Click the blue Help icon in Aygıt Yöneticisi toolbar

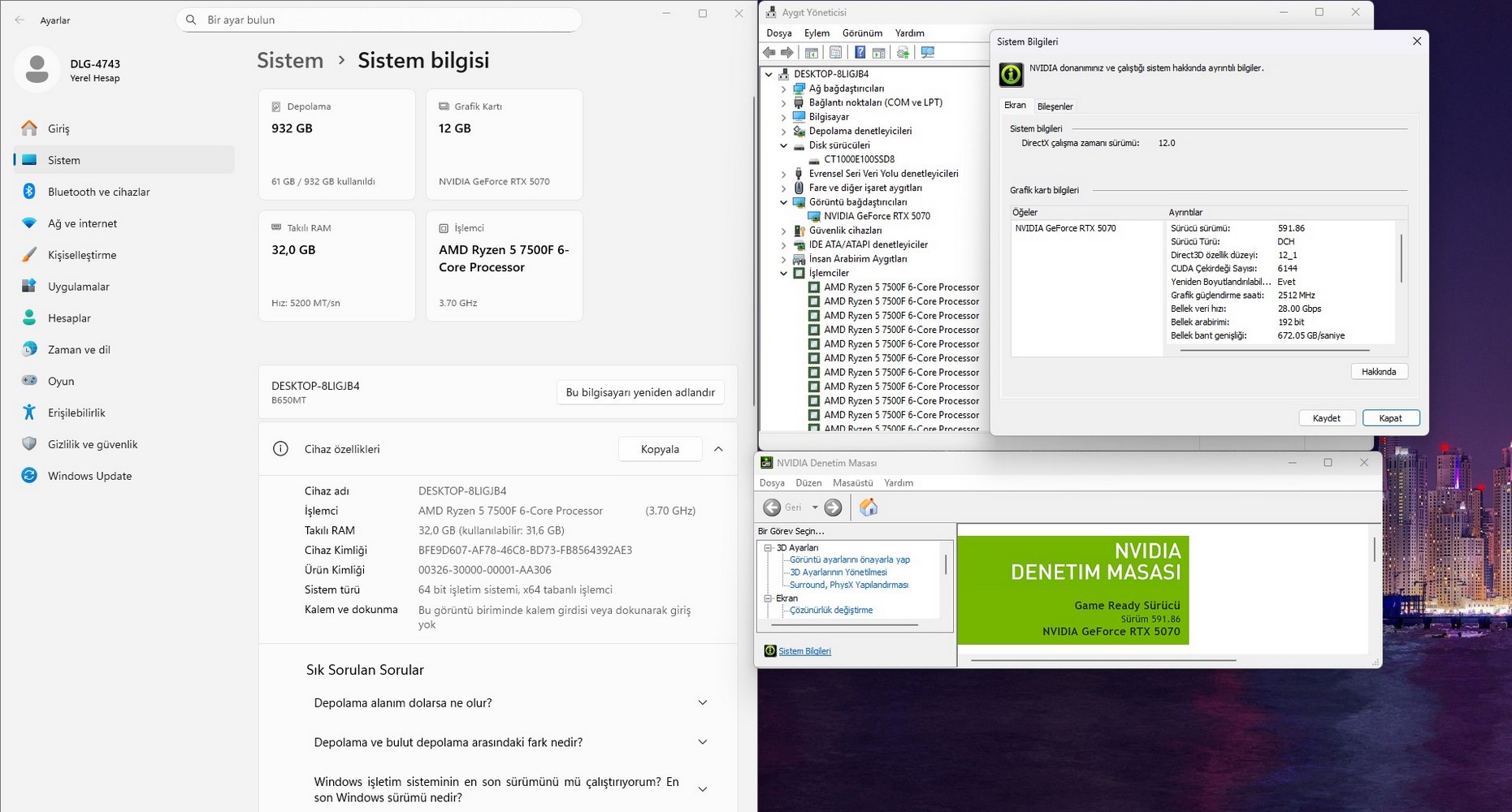click(x=860, y=53)
